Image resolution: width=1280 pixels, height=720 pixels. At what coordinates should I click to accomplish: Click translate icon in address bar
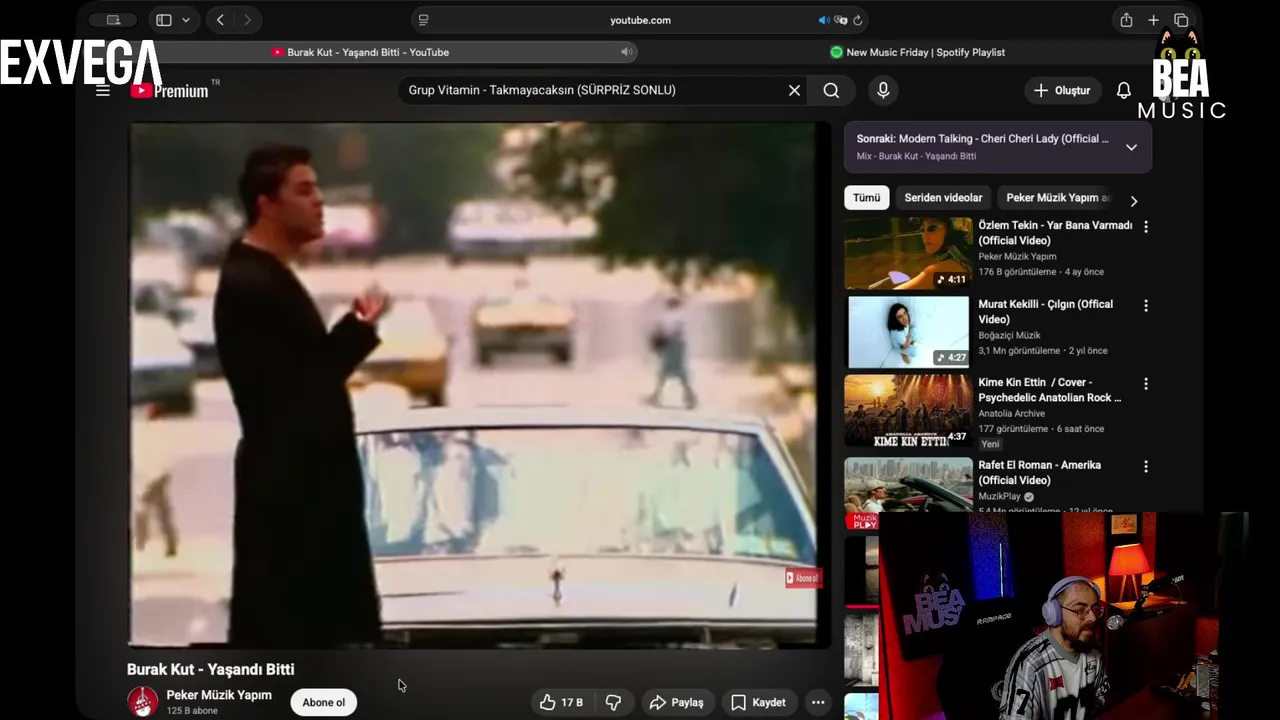[x=841, y=20]
